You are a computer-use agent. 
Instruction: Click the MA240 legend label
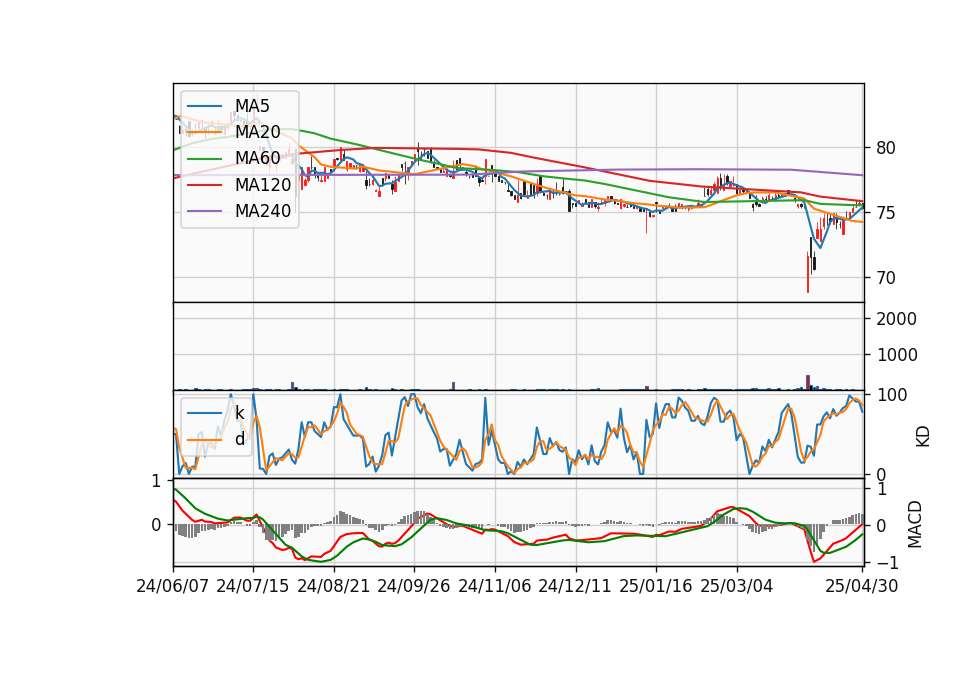pyautogui.click(x=263, y=211)
